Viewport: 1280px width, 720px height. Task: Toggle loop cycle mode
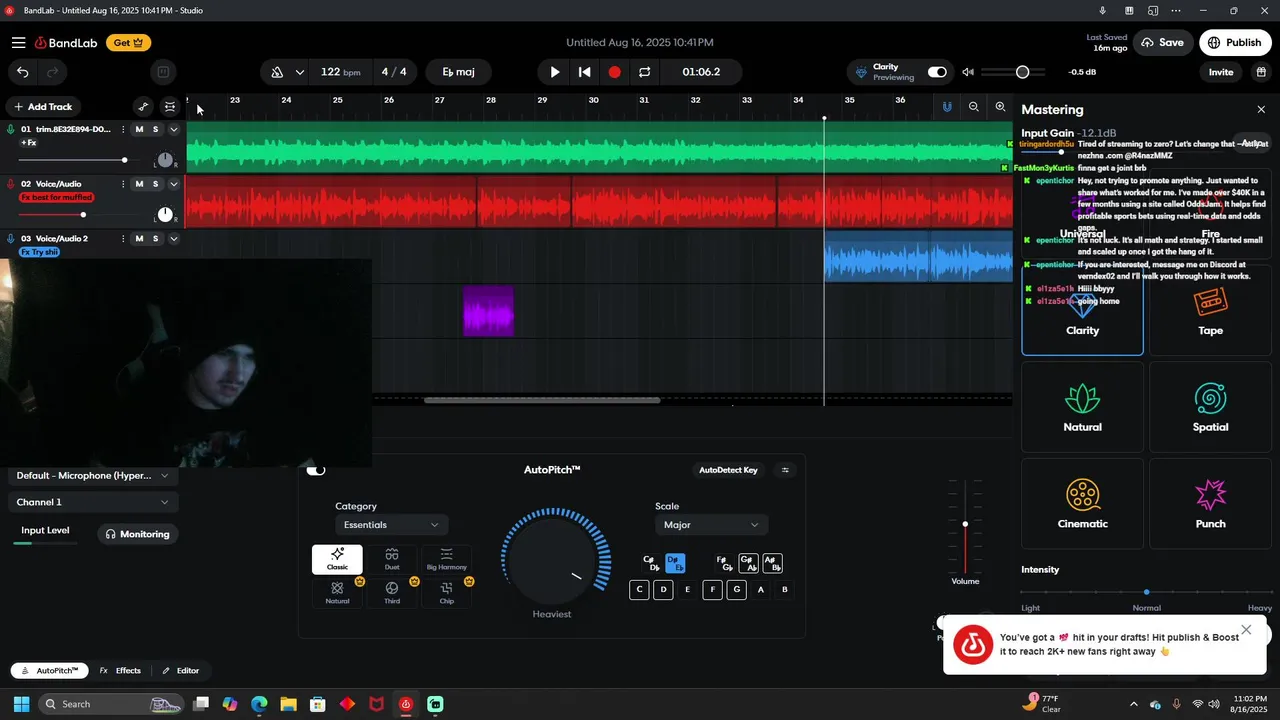coord(645,72)
